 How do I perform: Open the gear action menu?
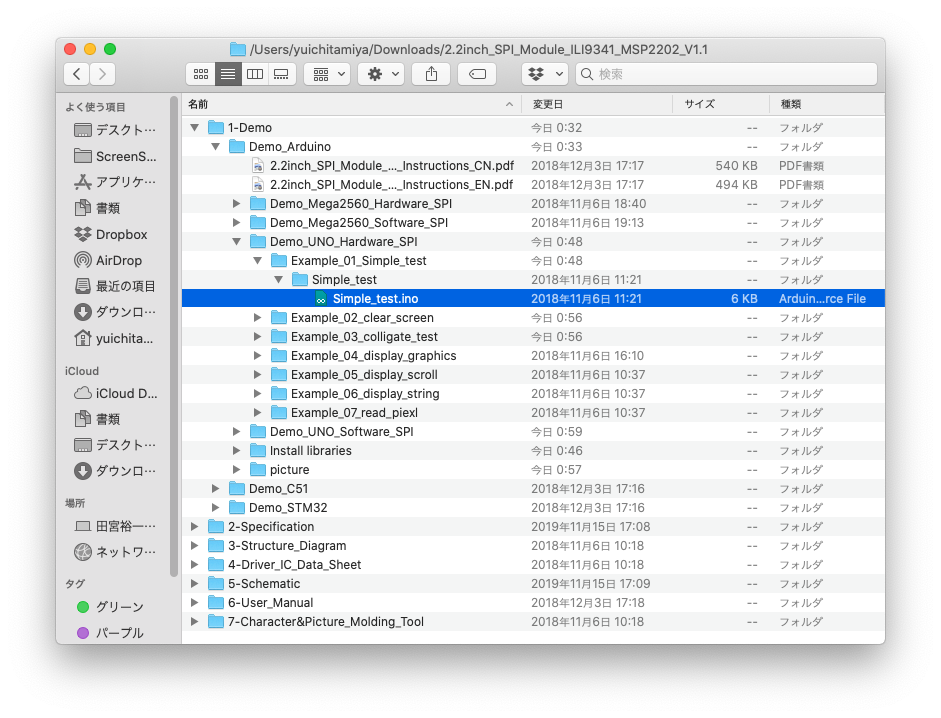click(381, 74)
